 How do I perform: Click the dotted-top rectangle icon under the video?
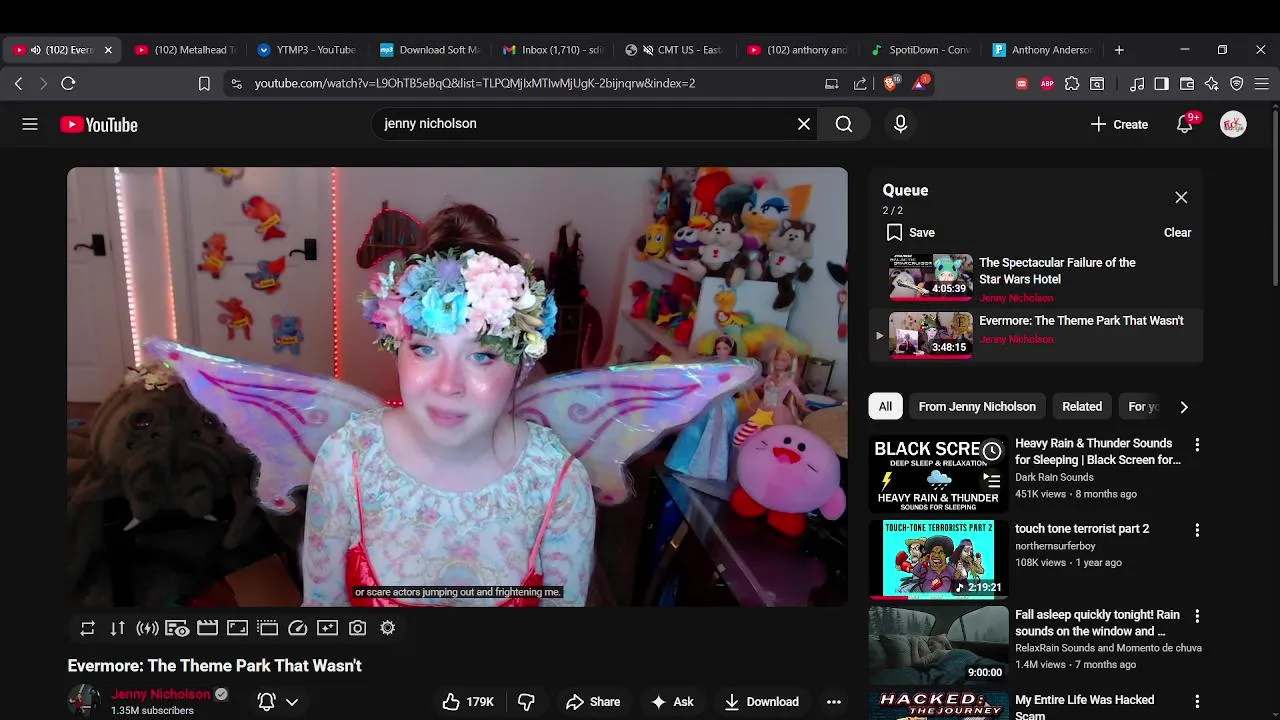point(267,628)
